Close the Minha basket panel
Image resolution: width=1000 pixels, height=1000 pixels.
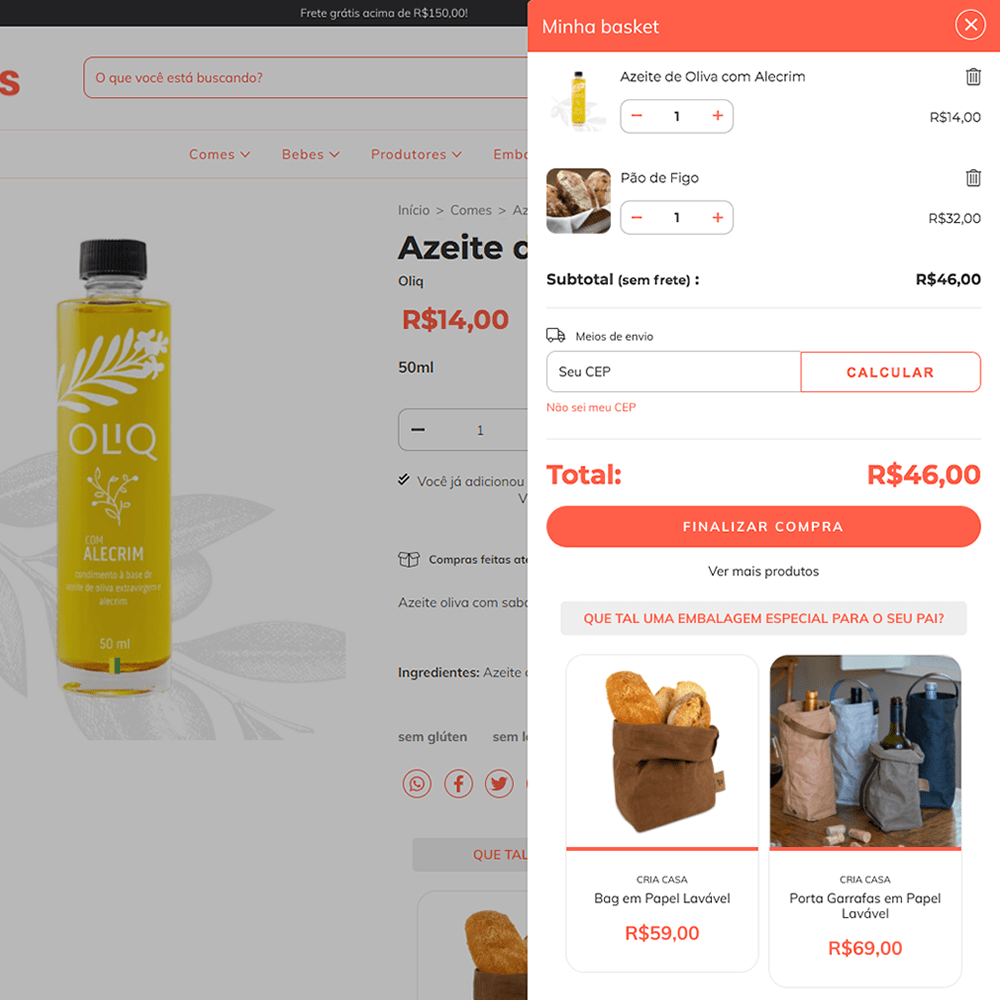click(x=970, y=25)
